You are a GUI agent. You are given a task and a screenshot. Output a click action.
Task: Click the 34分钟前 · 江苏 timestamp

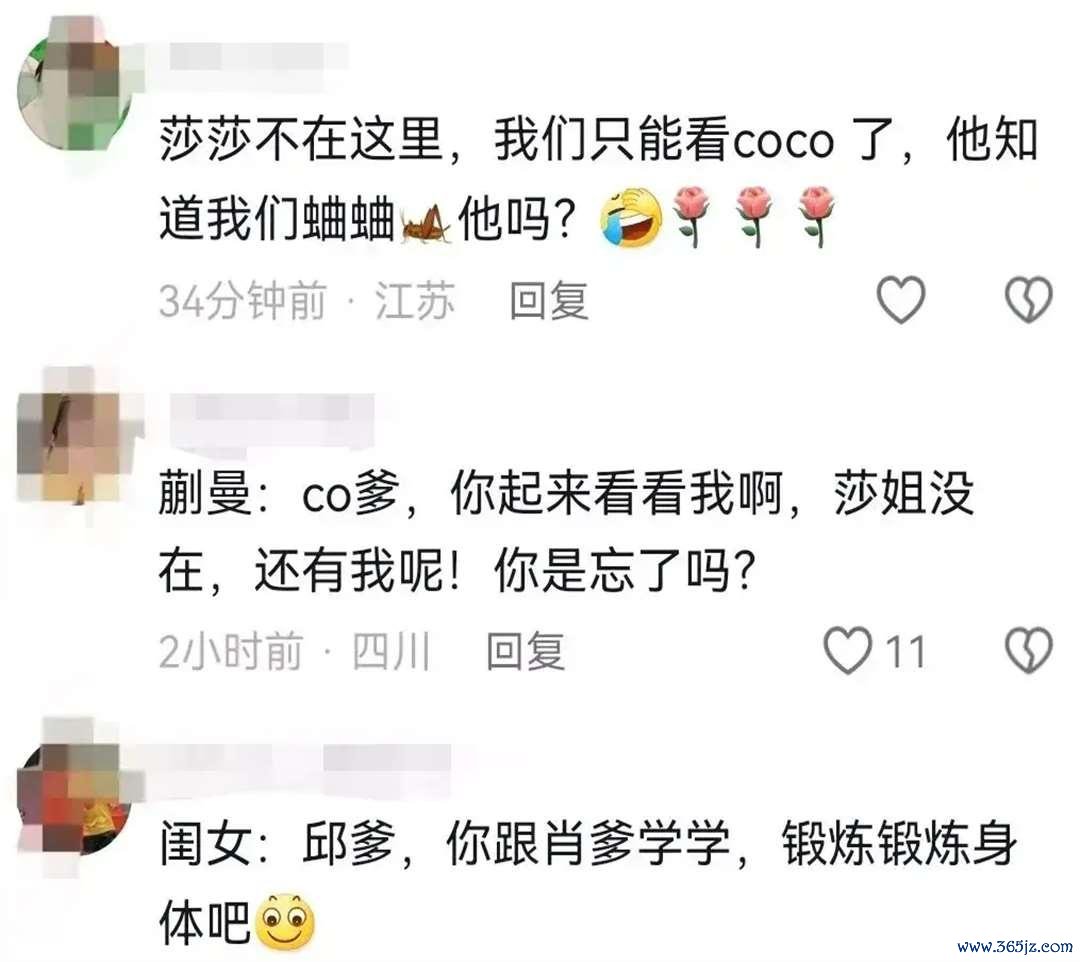[307, 301]
